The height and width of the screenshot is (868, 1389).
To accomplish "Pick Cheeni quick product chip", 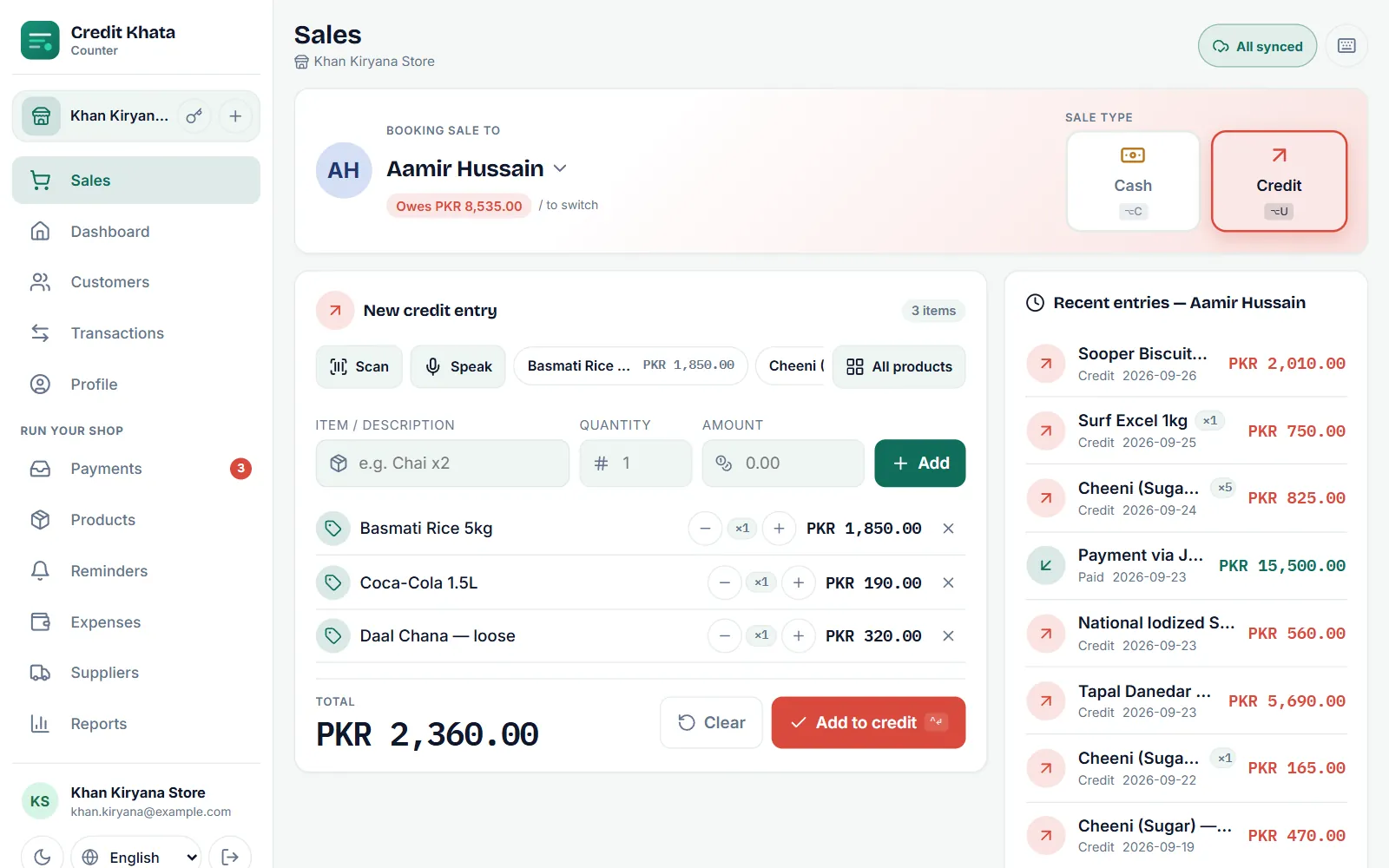I will click(x=792, y=365).
